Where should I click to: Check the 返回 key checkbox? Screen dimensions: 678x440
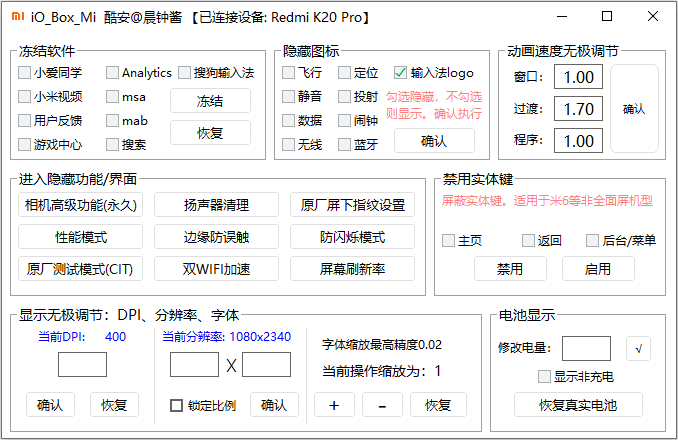point(528,240)
